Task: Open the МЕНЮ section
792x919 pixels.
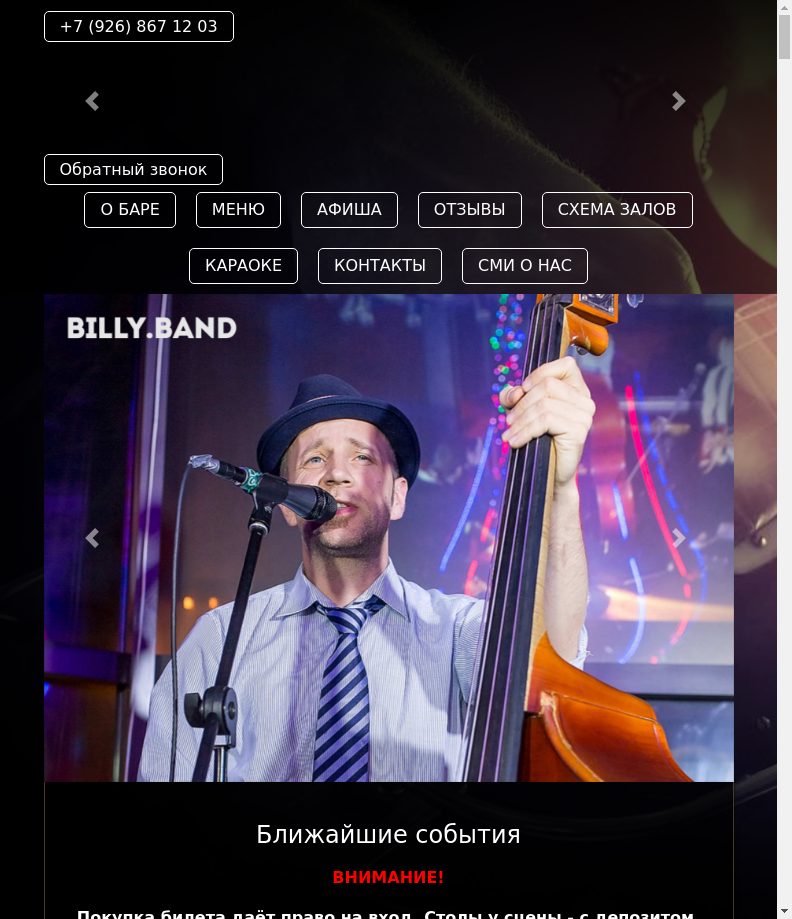Action: [x=238, y=210]
